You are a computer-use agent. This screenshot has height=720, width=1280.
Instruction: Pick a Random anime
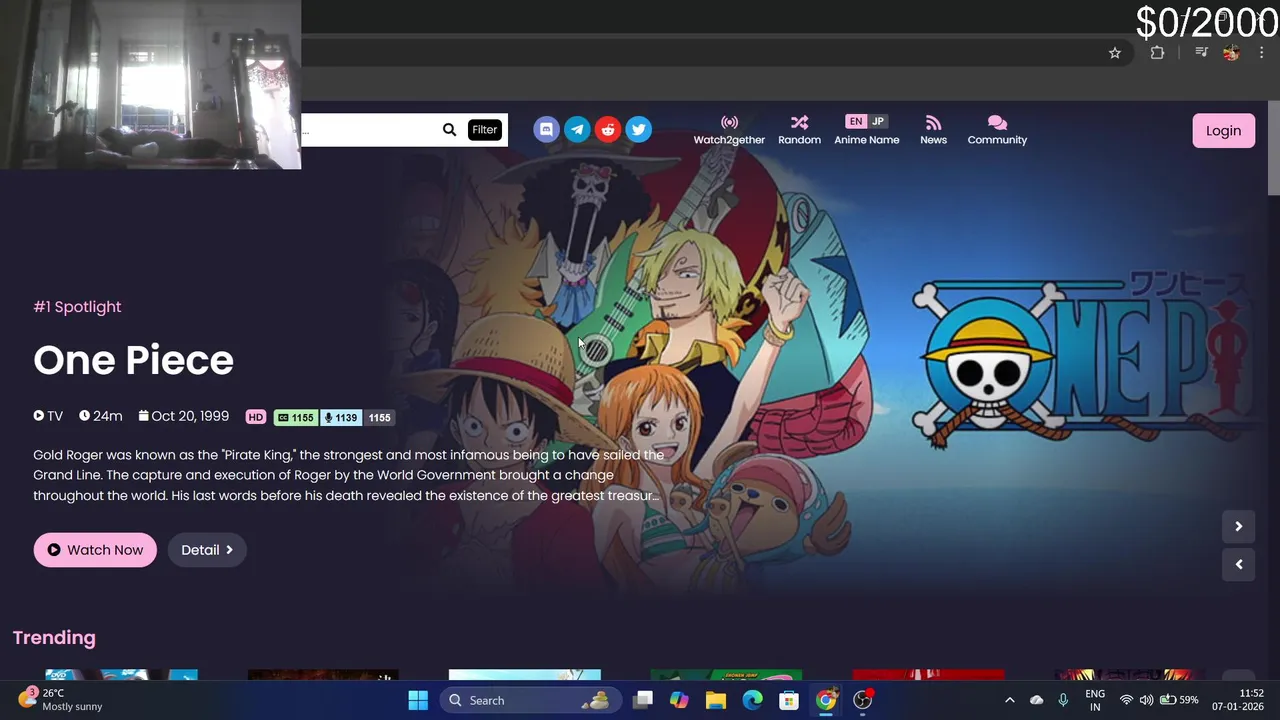pyautogui.click(x=799, y=130)
